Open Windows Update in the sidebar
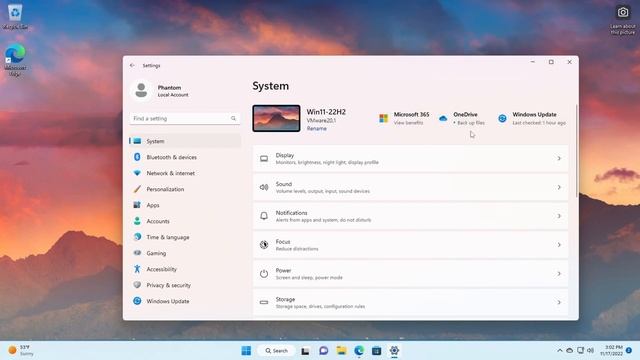 coord(185,301)
